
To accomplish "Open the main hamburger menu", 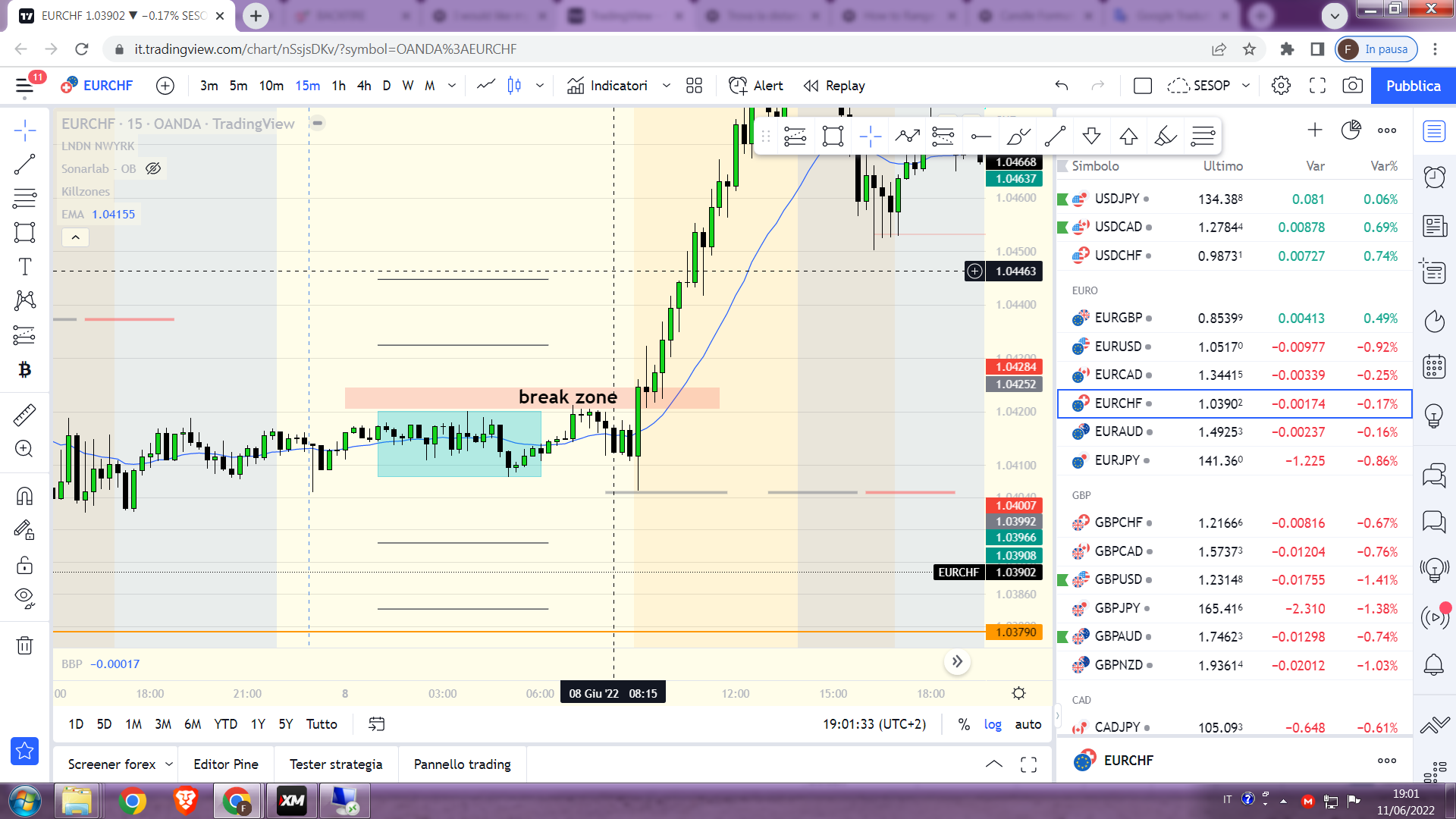I will 25,86.
